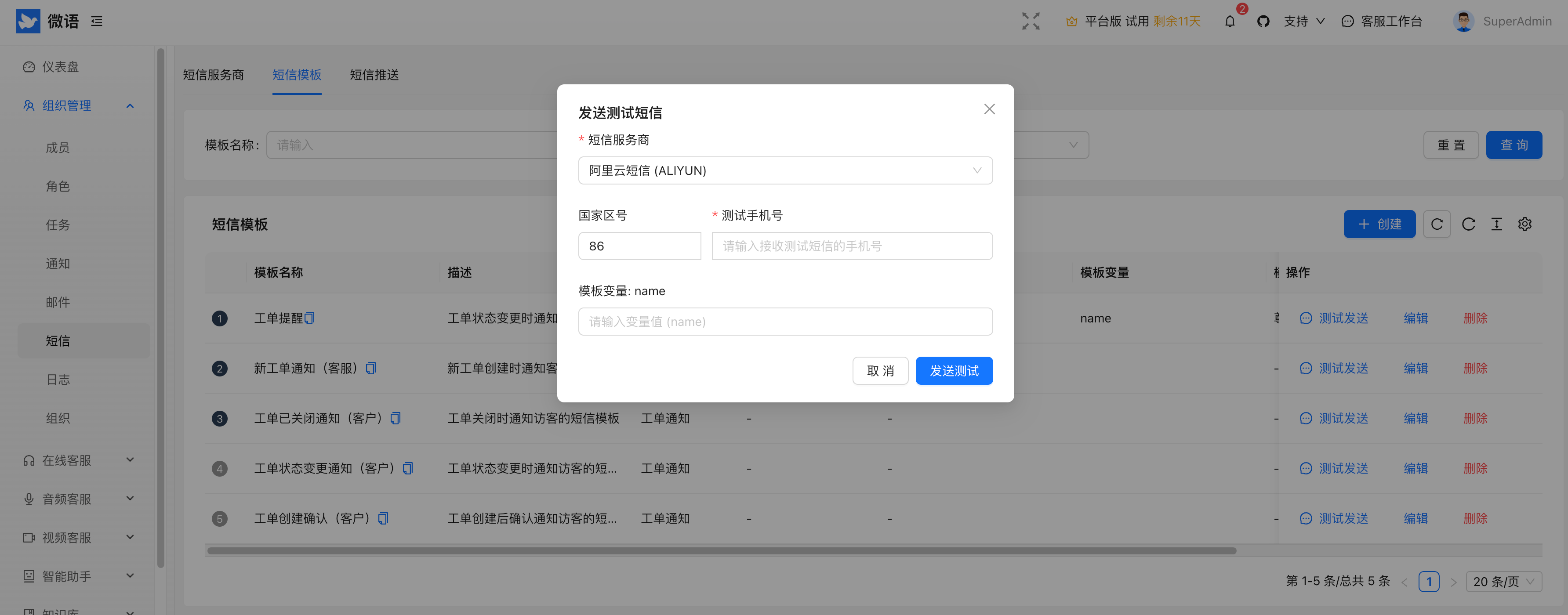Click the 微语 bird logo
1568x615 pixels.
(x=28, y=21)
